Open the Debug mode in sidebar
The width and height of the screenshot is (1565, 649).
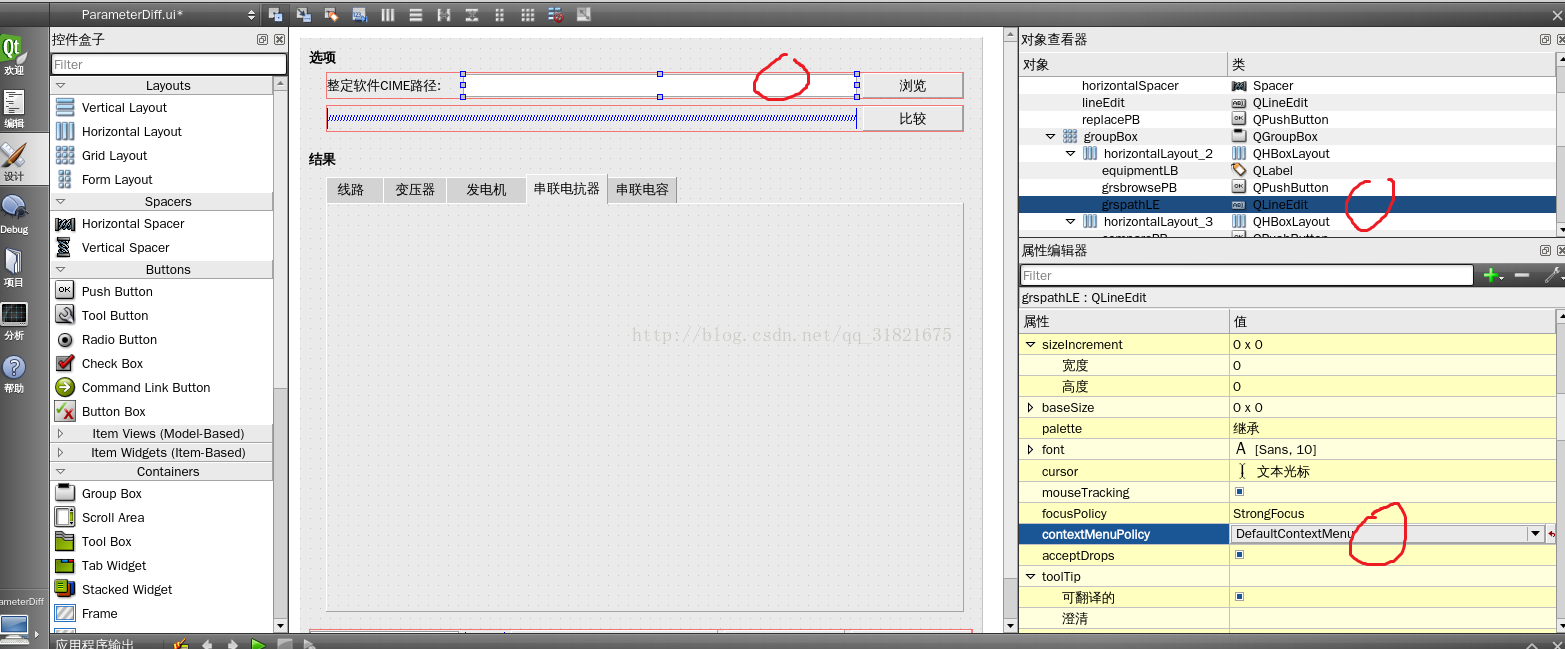point(13,215)
